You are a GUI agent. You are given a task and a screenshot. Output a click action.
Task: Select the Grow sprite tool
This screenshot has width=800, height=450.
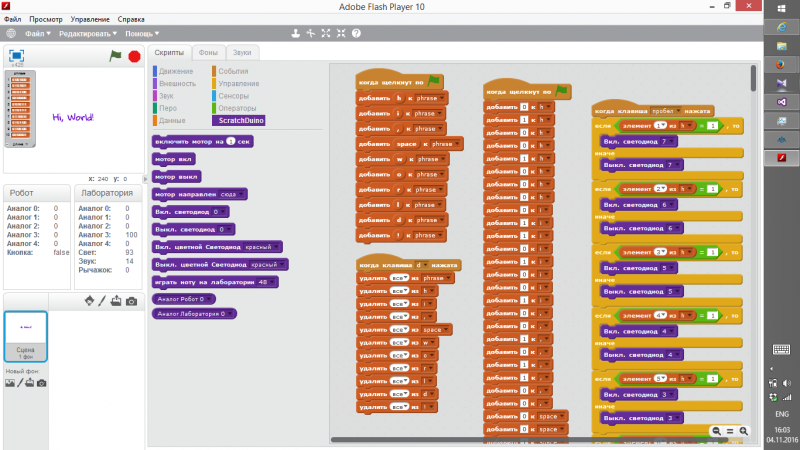click(x=326, y=34)
